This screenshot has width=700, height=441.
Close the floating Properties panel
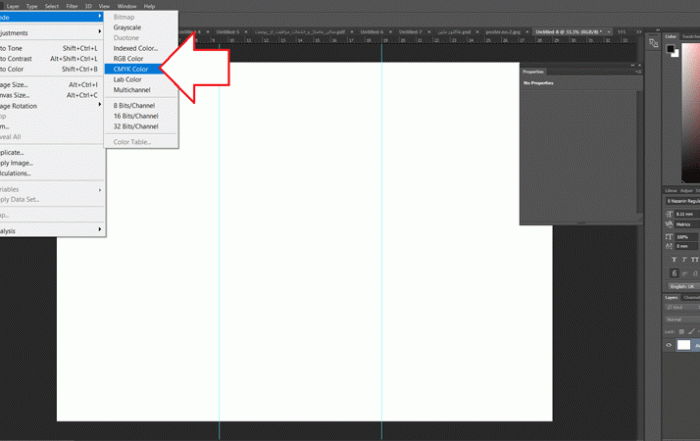click(639, 65)
